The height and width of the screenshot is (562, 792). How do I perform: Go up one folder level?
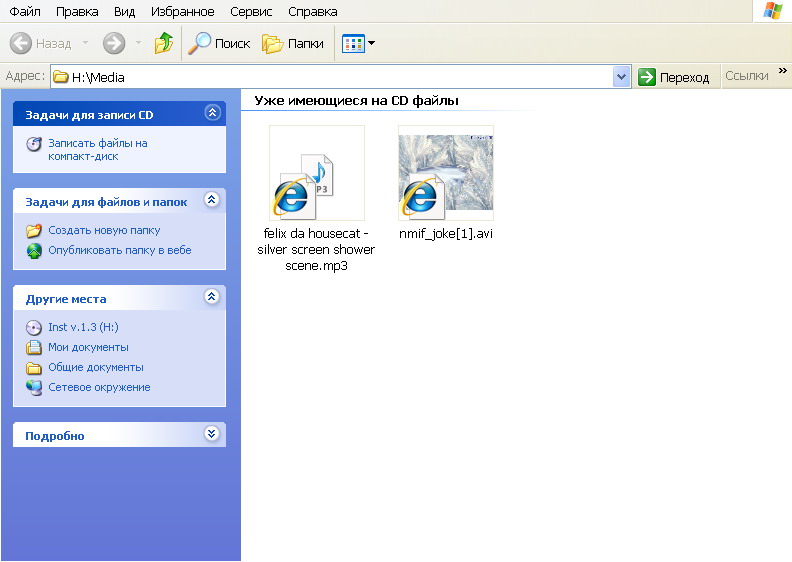point(164,44)
